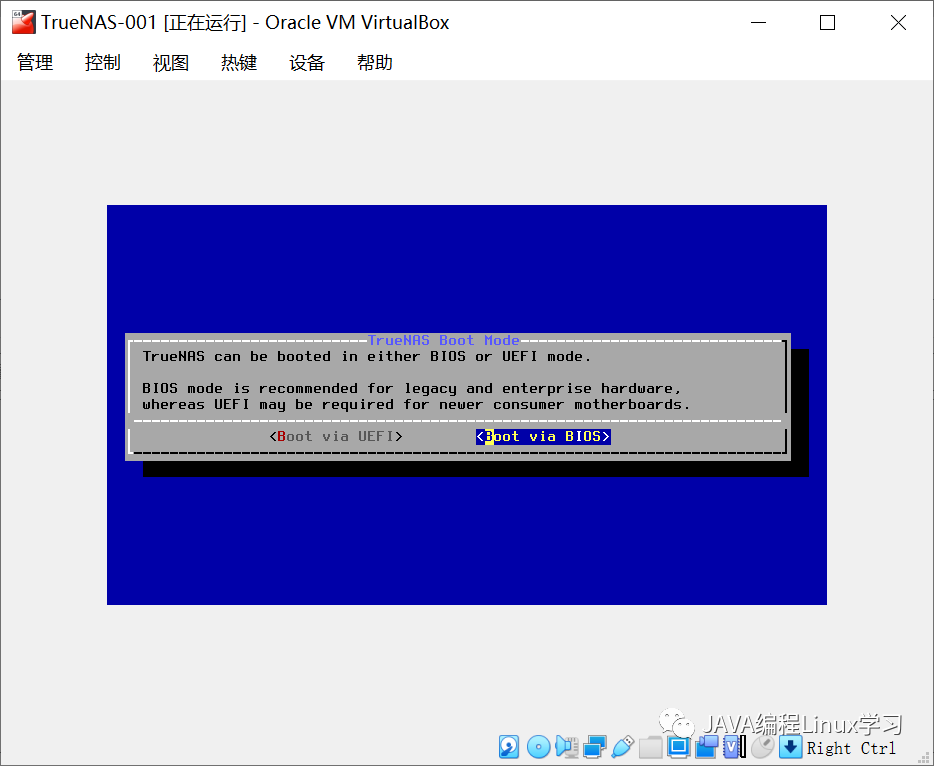The image size is (934, 766).
Task: Open the 设备 menu
Action: (x=307, y=63)
